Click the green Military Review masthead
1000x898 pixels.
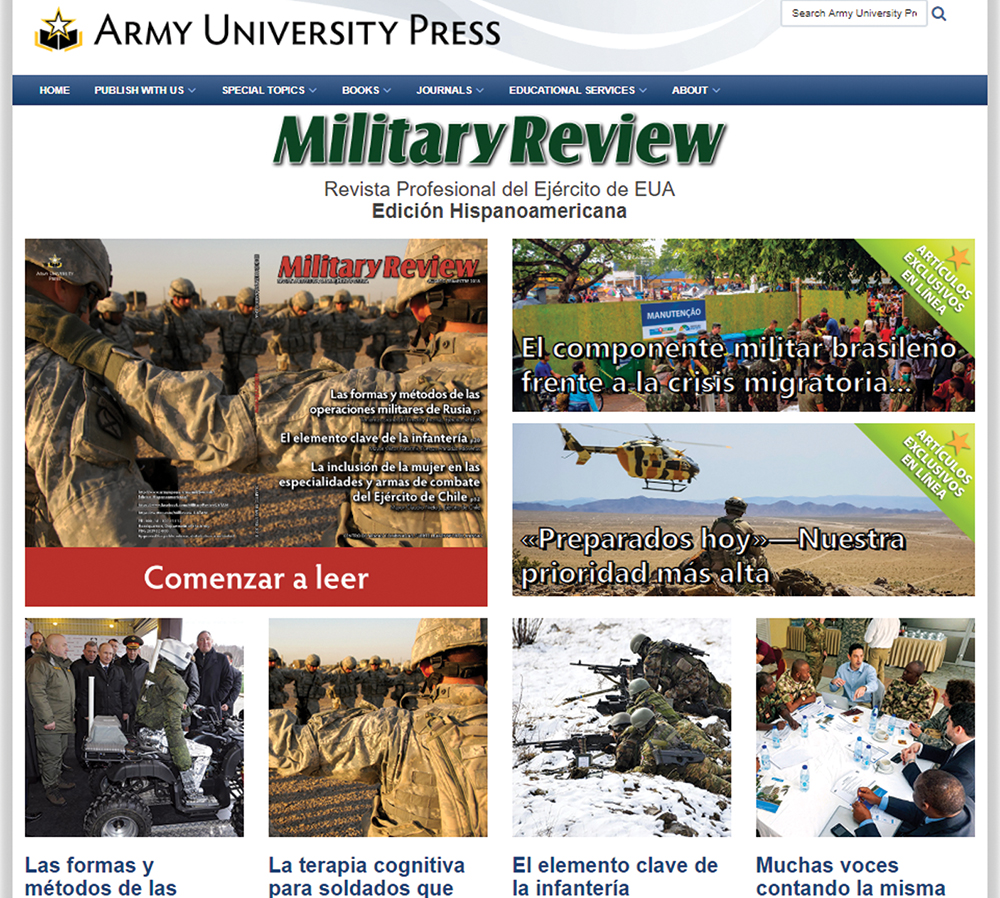(499, 140)
